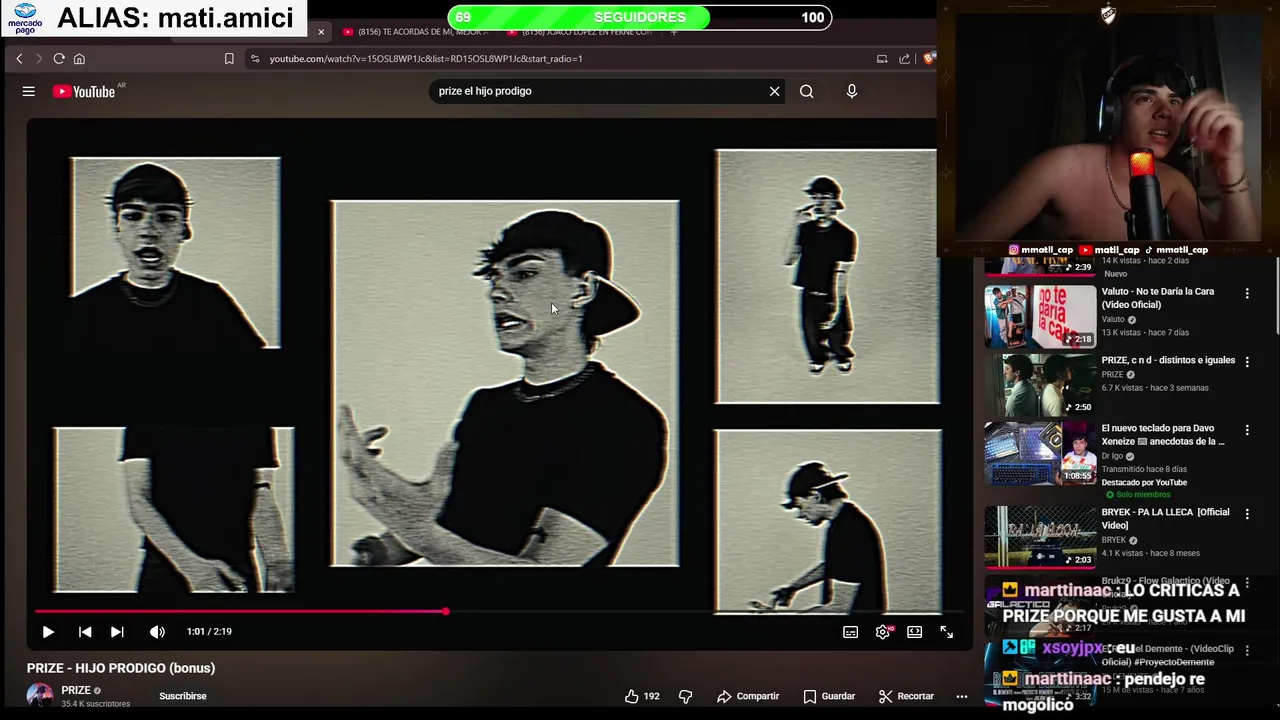Clip the video with Recortar
1280x720 pixels.
coord(906,696)
